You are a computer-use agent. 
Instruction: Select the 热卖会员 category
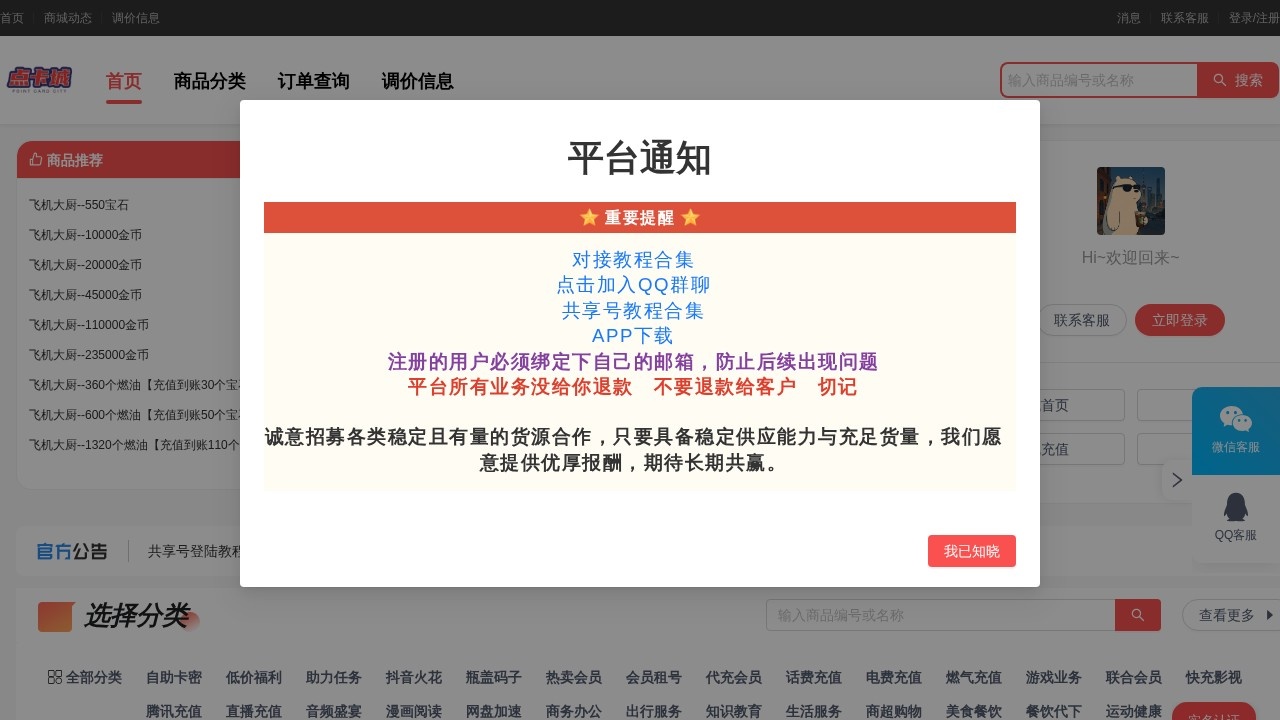coord(574,677)
